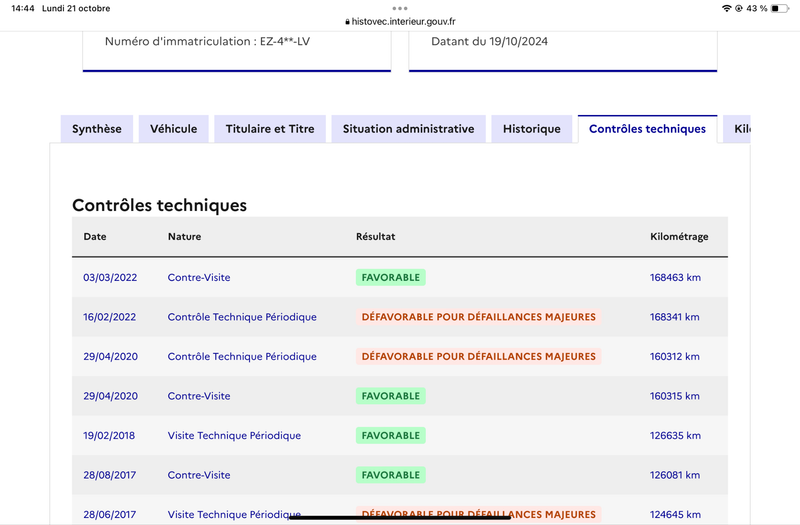Click FAVORABLE badge in the 28/08/2017 row

pos(391,475)
